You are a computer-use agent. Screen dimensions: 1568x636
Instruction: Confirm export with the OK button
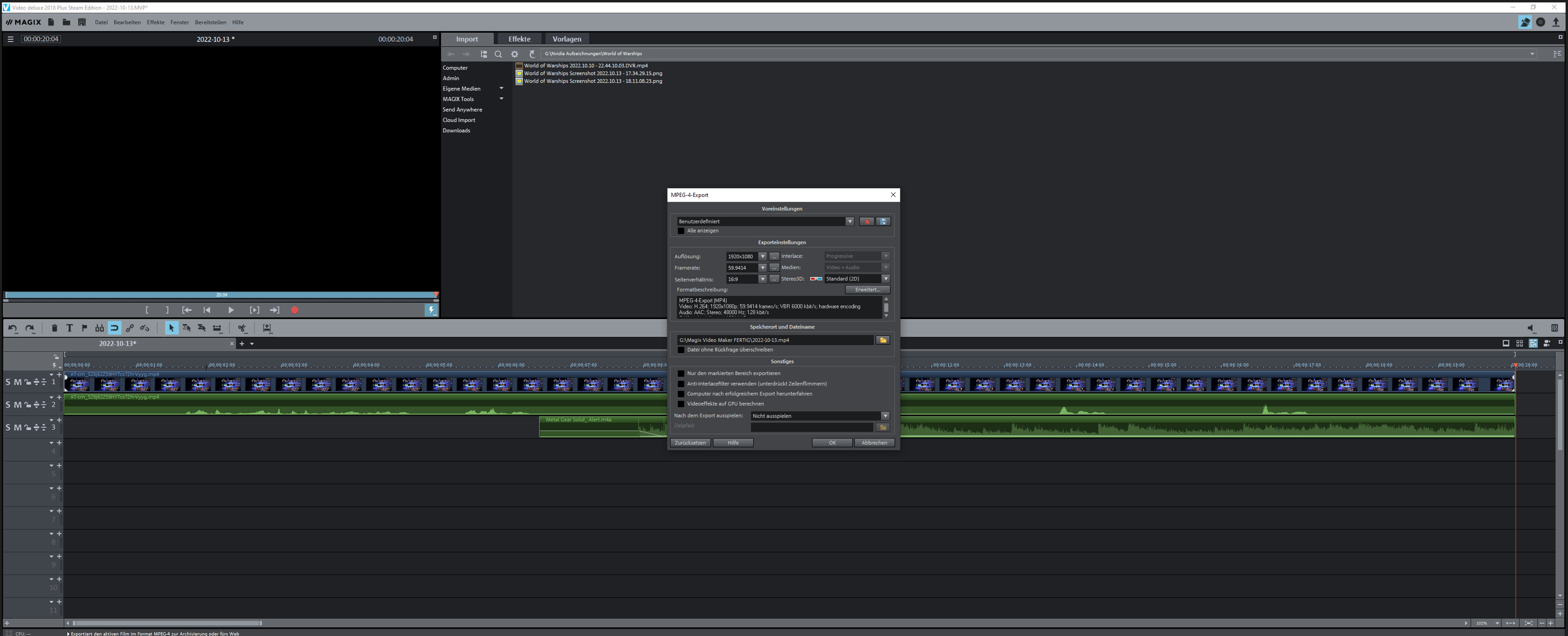coord(832,443)
